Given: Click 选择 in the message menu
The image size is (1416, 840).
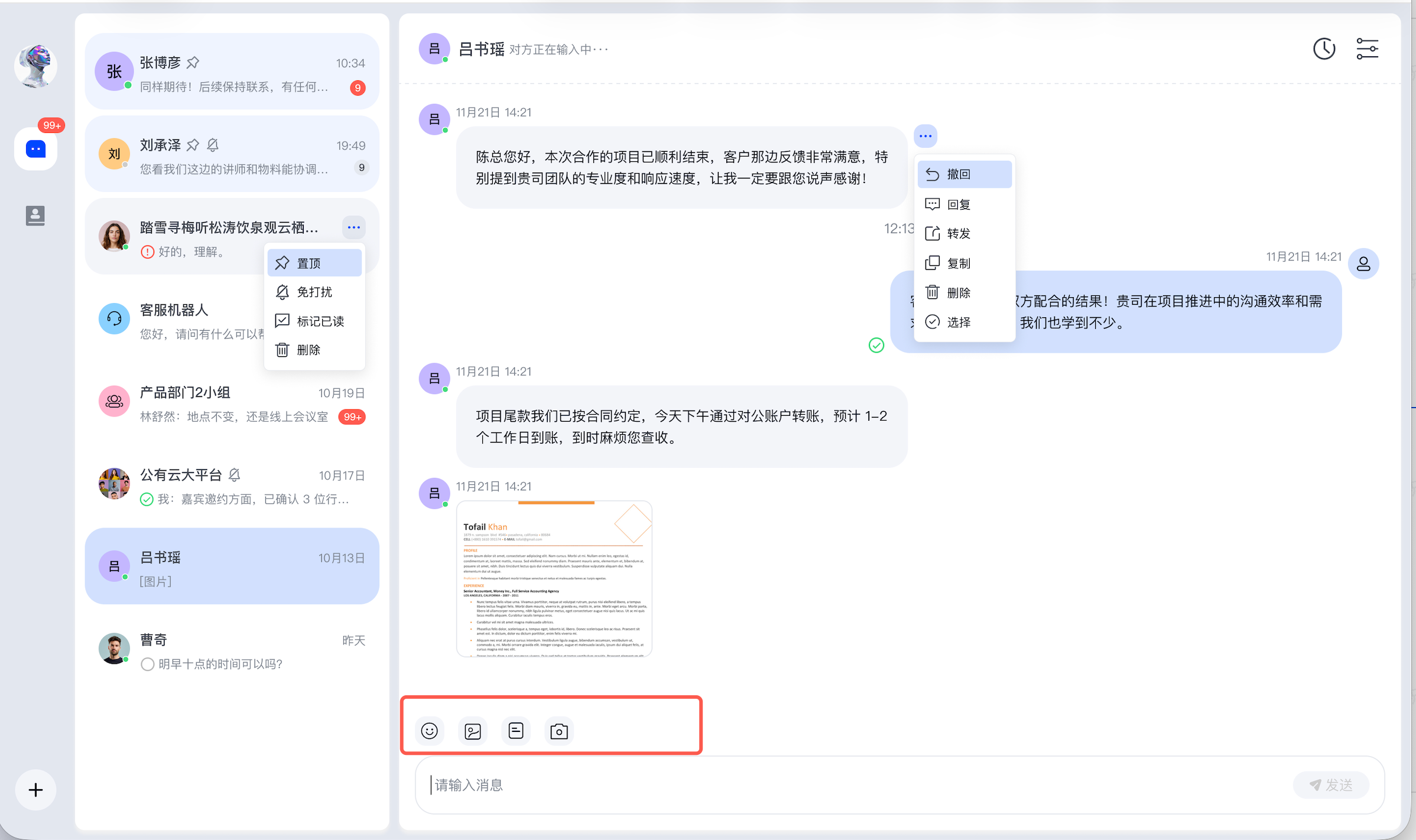Looking at the screenshot, I should pyautogui.click(x=958, y=322).
